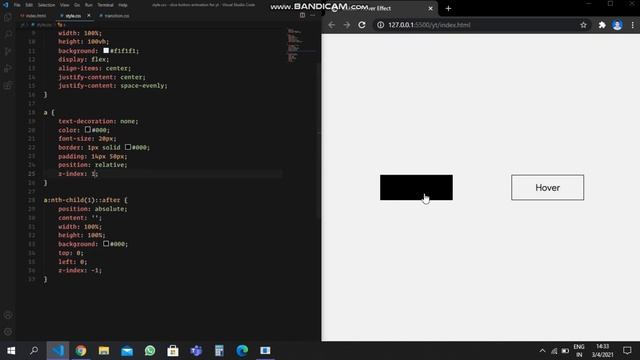This screenshot has height=360, width=640.
Task: Open the taskbar clock and date
Action: 602,351
